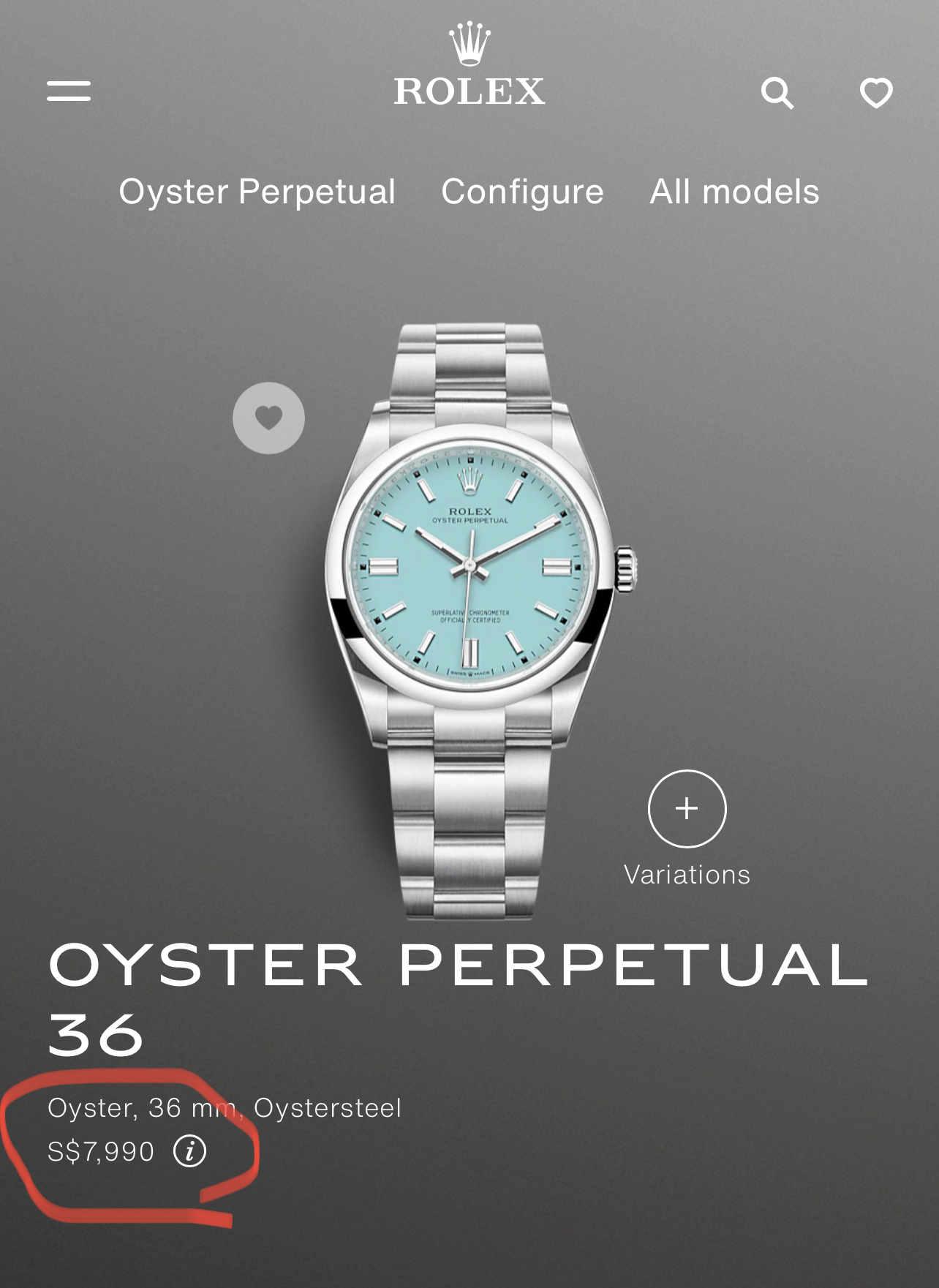
Task: Click the Variations text label
Action: click(687, 875)
